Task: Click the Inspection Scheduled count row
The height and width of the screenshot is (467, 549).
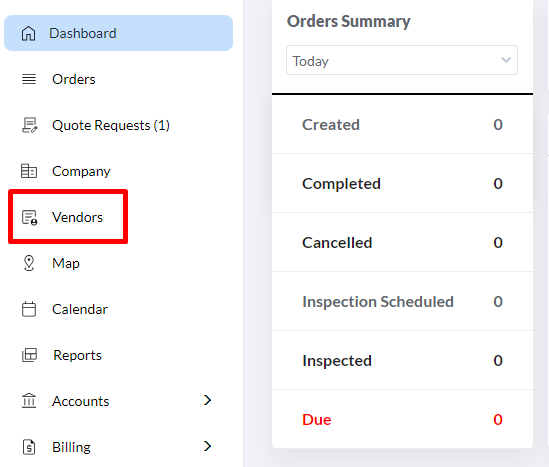Action: point(402,301)
